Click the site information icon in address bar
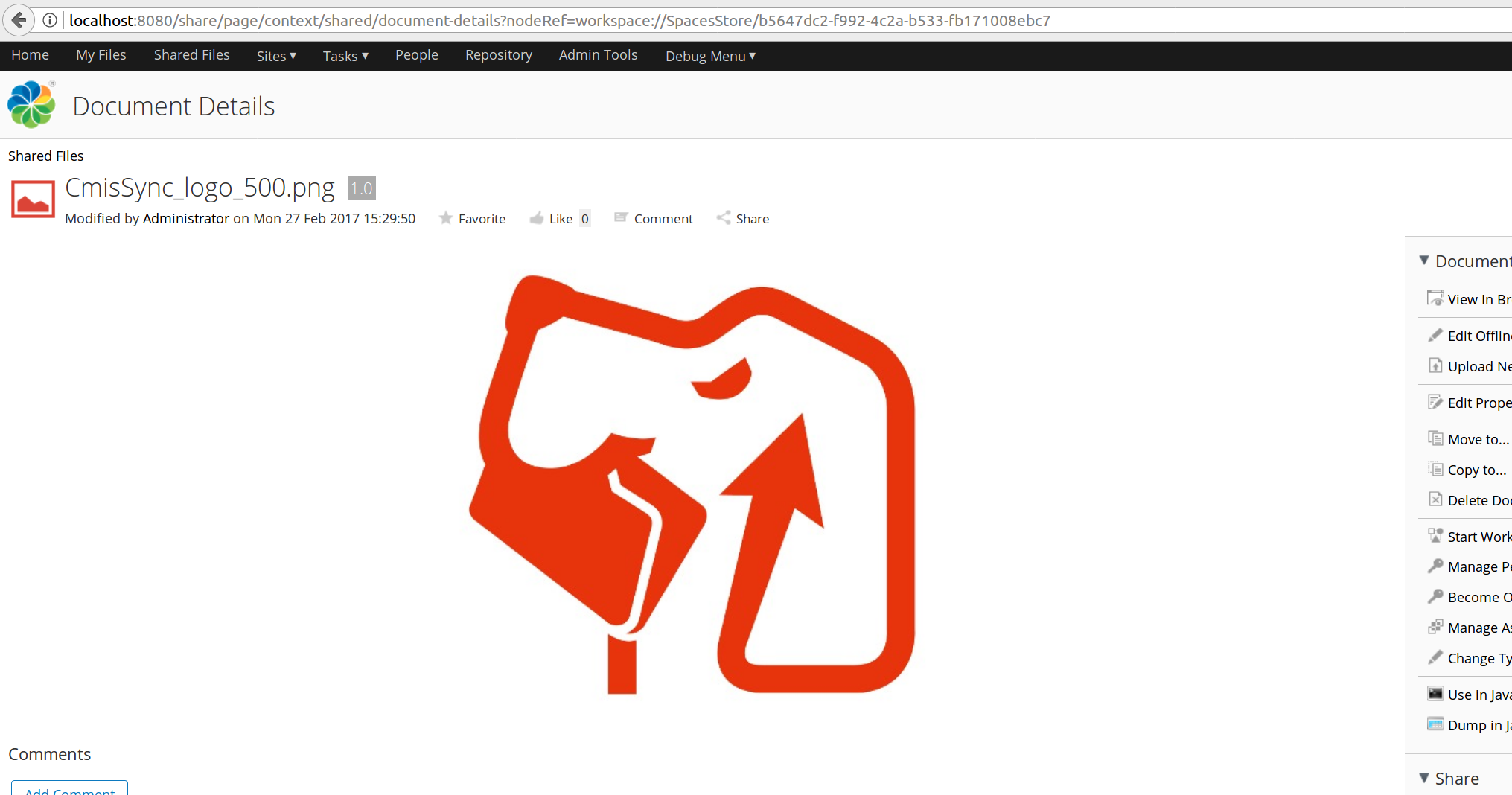 pyautogui.click(x=50, y=20)
